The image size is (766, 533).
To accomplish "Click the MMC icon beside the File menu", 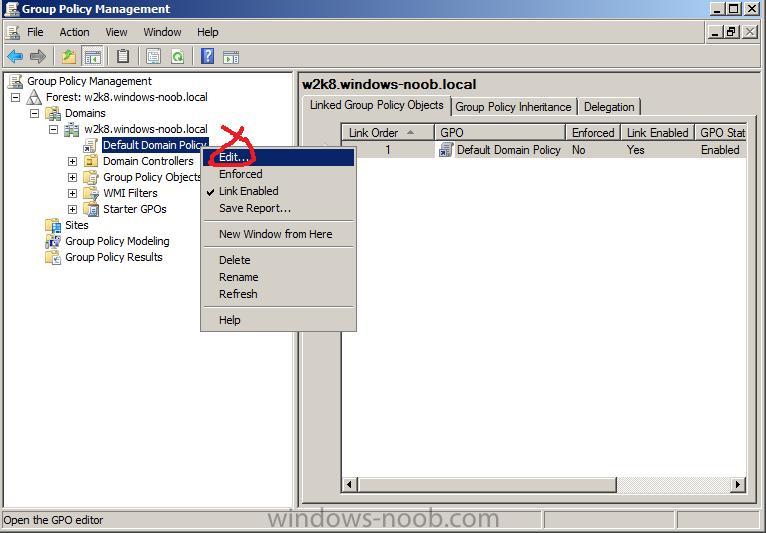I will point(13,32).
